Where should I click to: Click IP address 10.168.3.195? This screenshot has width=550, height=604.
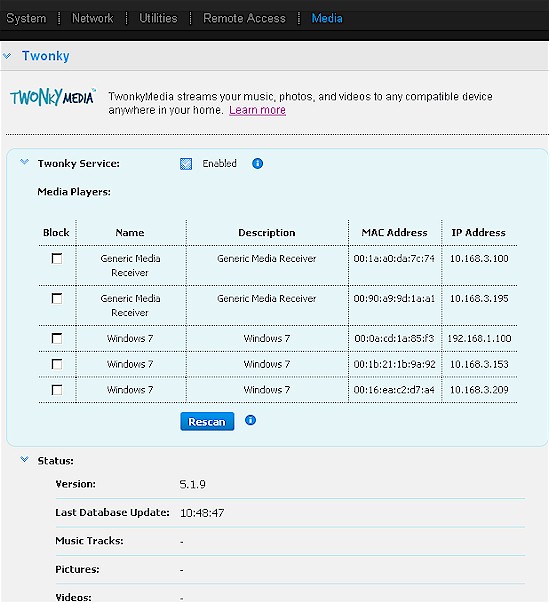(479, 299)
